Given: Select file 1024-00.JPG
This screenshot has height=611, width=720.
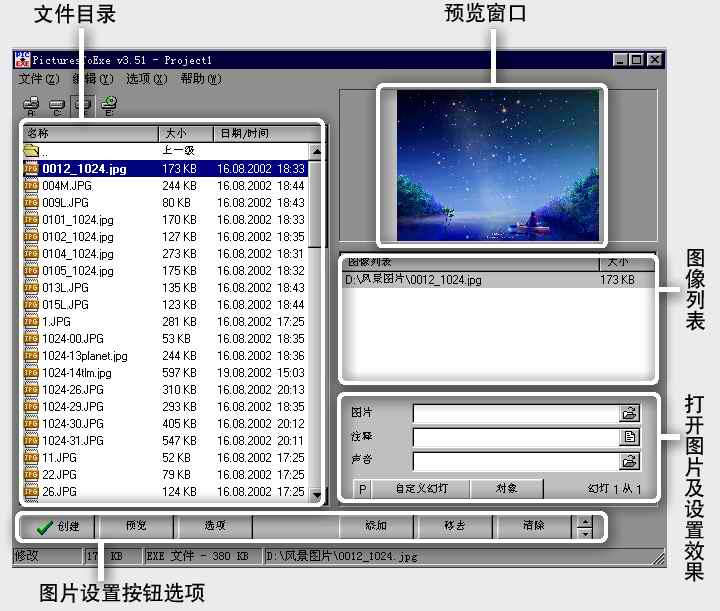Looking at the screenshot, I should coord(166,338).
